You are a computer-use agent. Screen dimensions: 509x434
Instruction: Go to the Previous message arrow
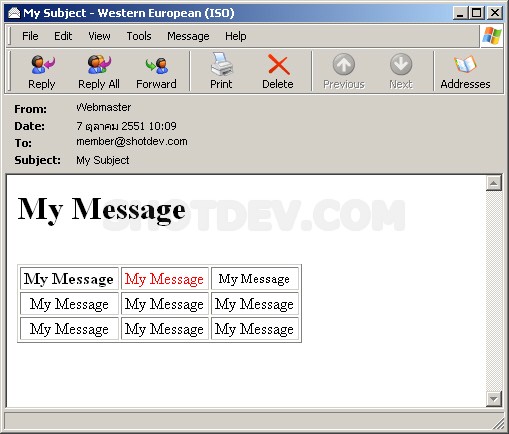pyautogui.click(x=344, y=64)
